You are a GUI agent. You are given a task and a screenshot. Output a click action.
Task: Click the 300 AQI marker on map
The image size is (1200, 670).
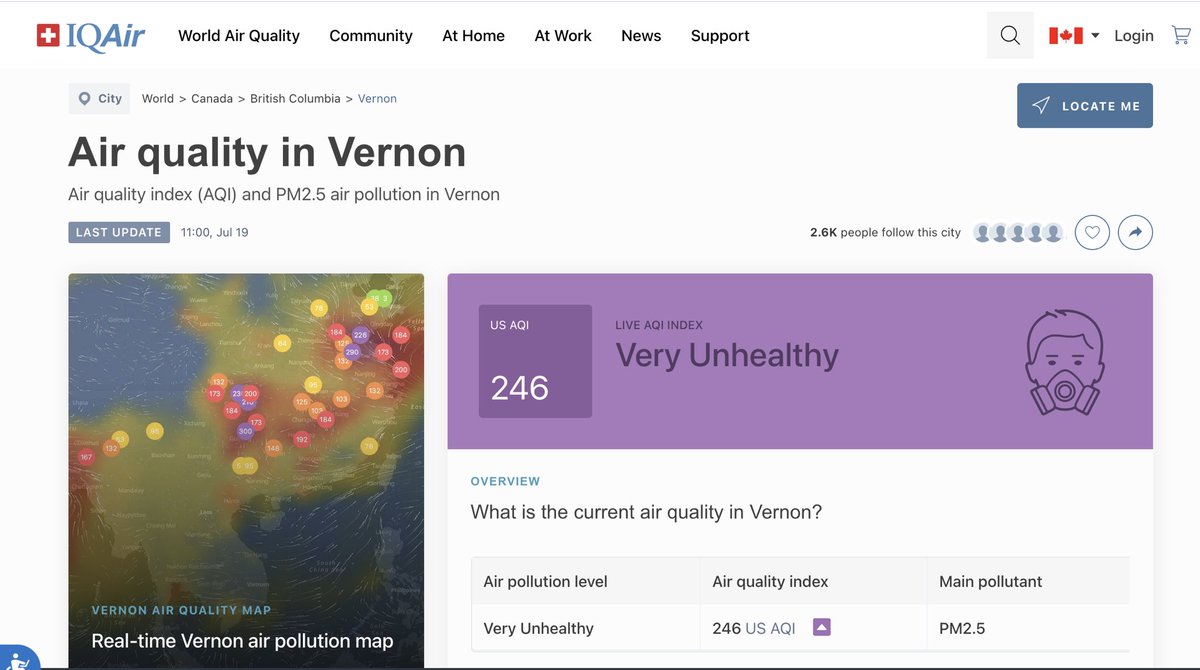coord(245,431)
